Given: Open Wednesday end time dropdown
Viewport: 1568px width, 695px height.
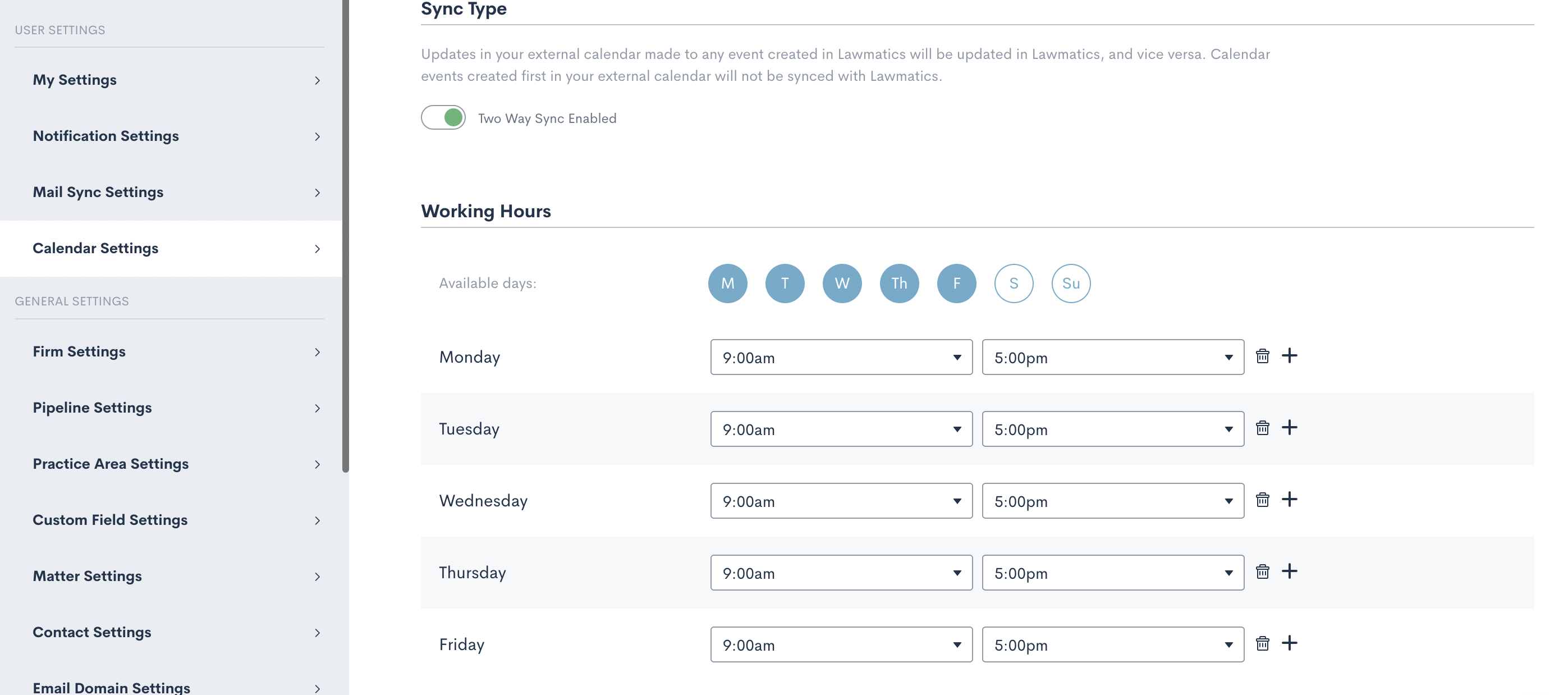Looking at the screenshot, I should click(x=1112, y=501).
